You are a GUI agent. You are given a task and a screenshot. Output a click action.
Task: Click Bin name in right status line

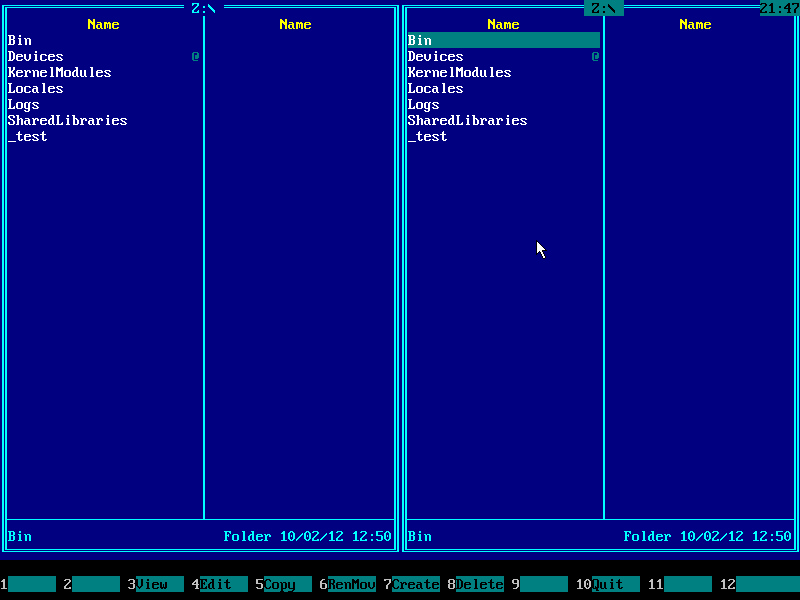pyautogui.click(x=420, y=536)
